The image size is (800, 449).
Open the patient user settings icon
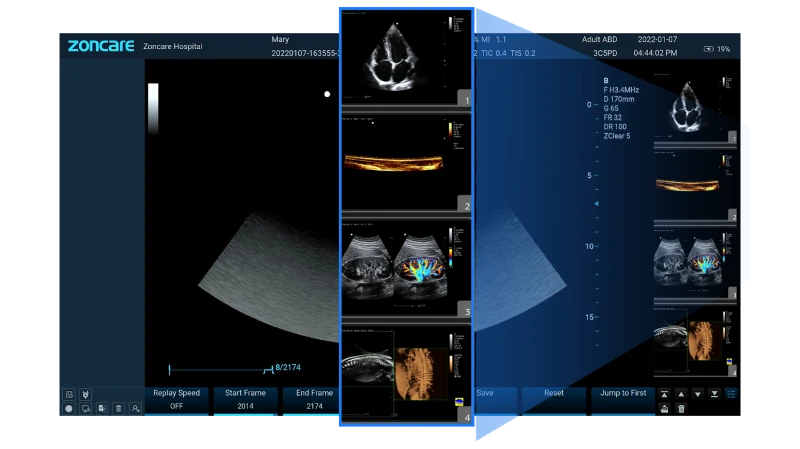tap(135, 408)
